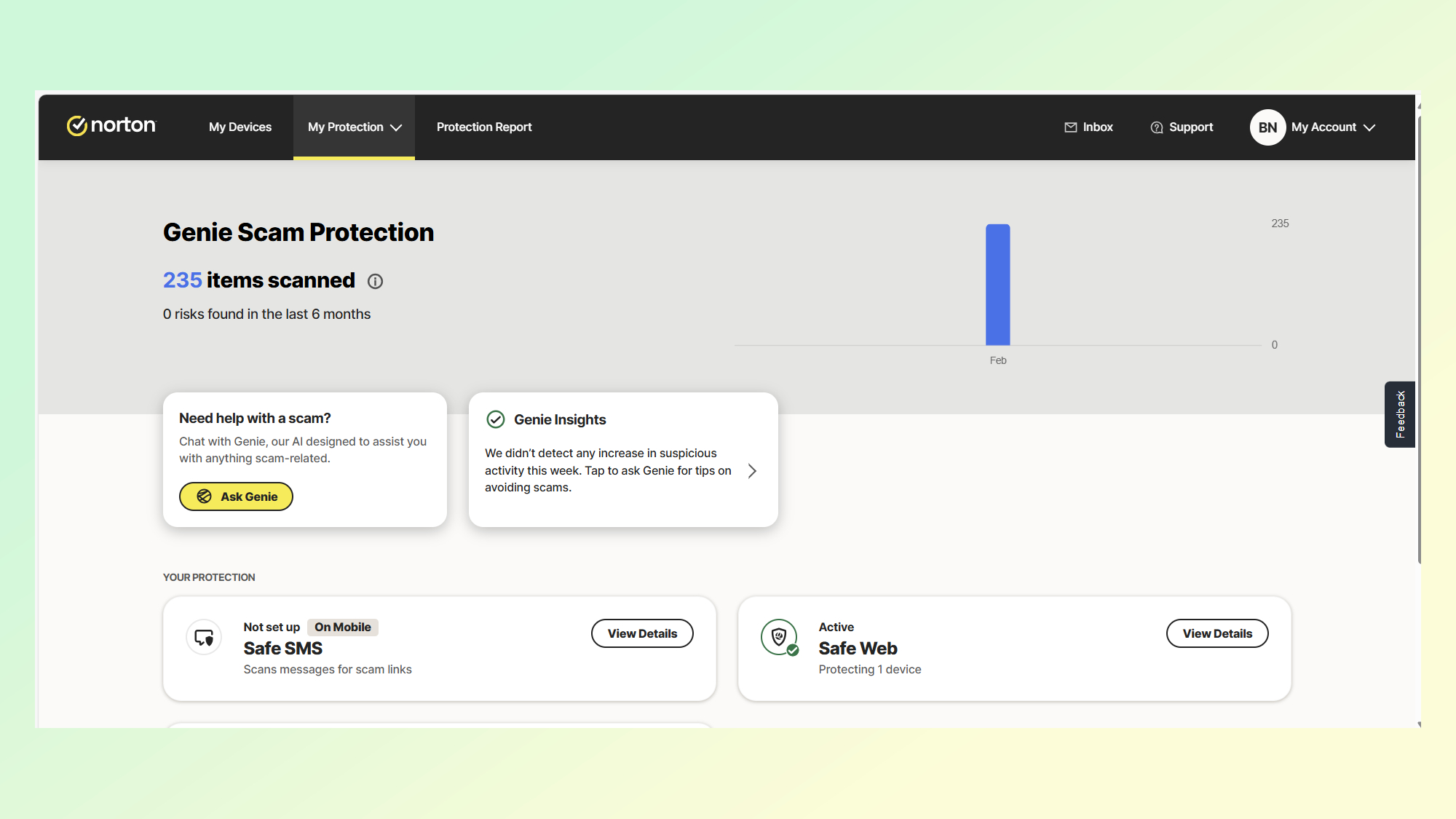
Task: Go to Protection Report
Action: click(x=484, y=127)
